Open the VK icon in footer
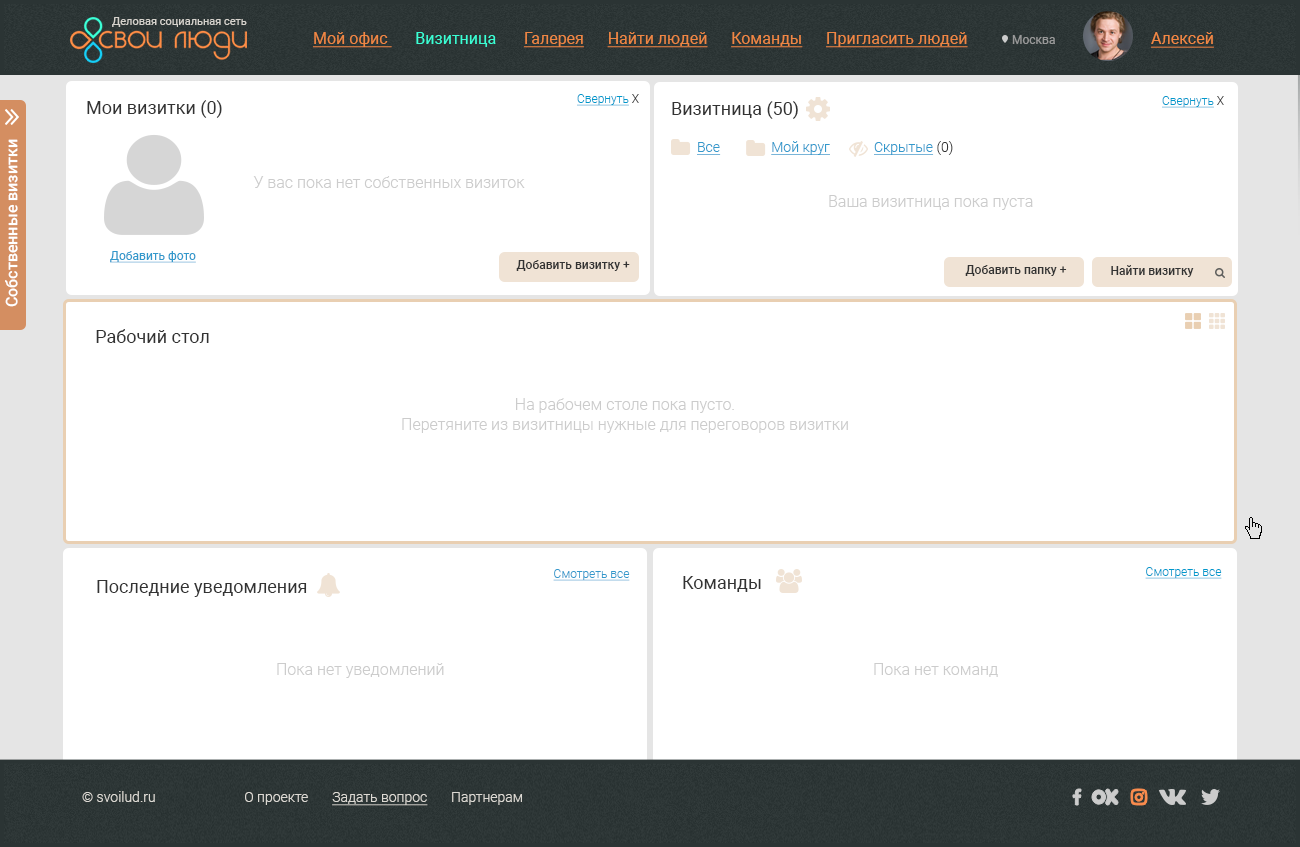1300x847 pixels. [1172, 797]
